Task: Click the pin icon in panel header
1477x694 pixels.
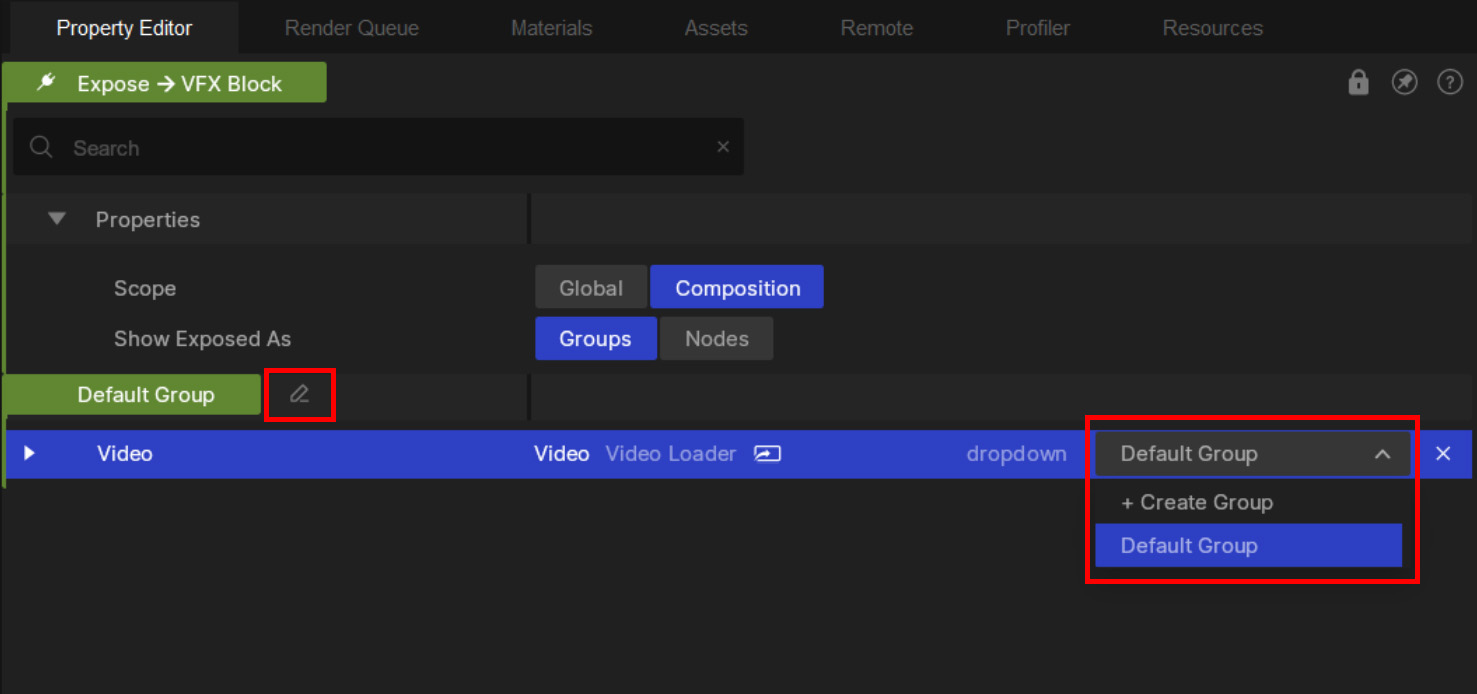Action: coord(1405,83)
